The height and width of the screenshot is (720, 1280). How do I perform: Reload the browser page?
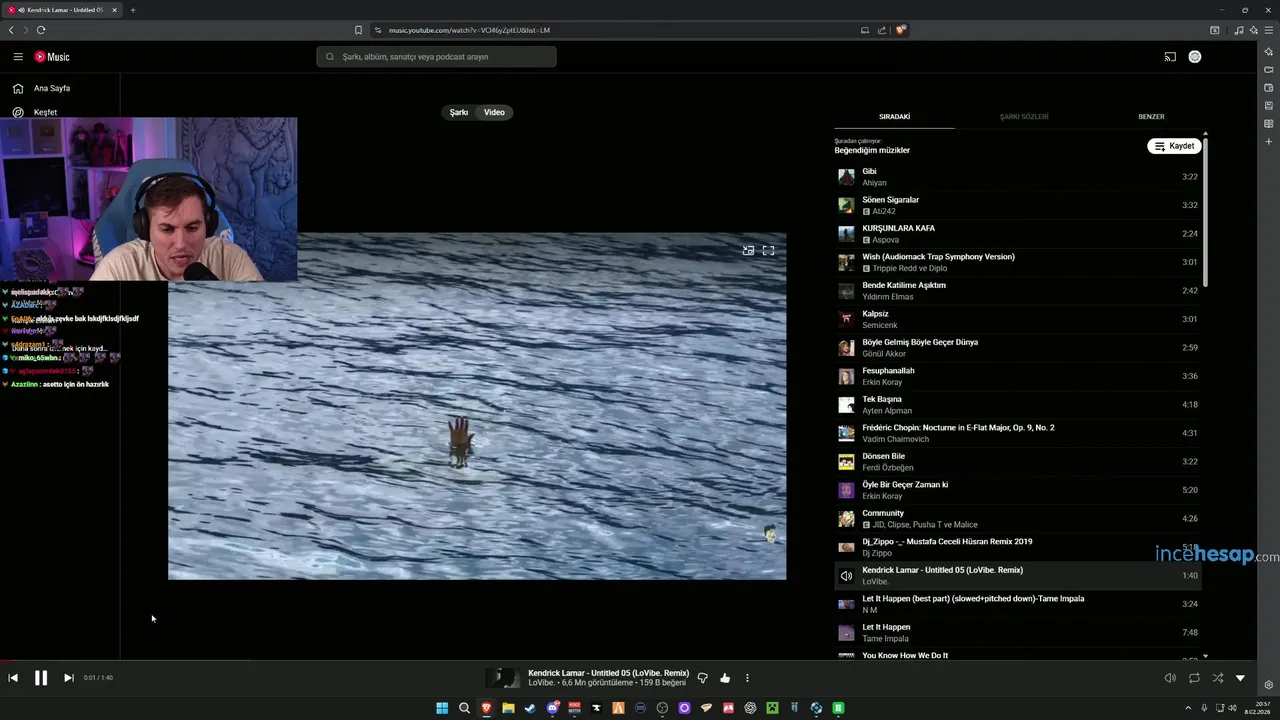tap(41, 30)
